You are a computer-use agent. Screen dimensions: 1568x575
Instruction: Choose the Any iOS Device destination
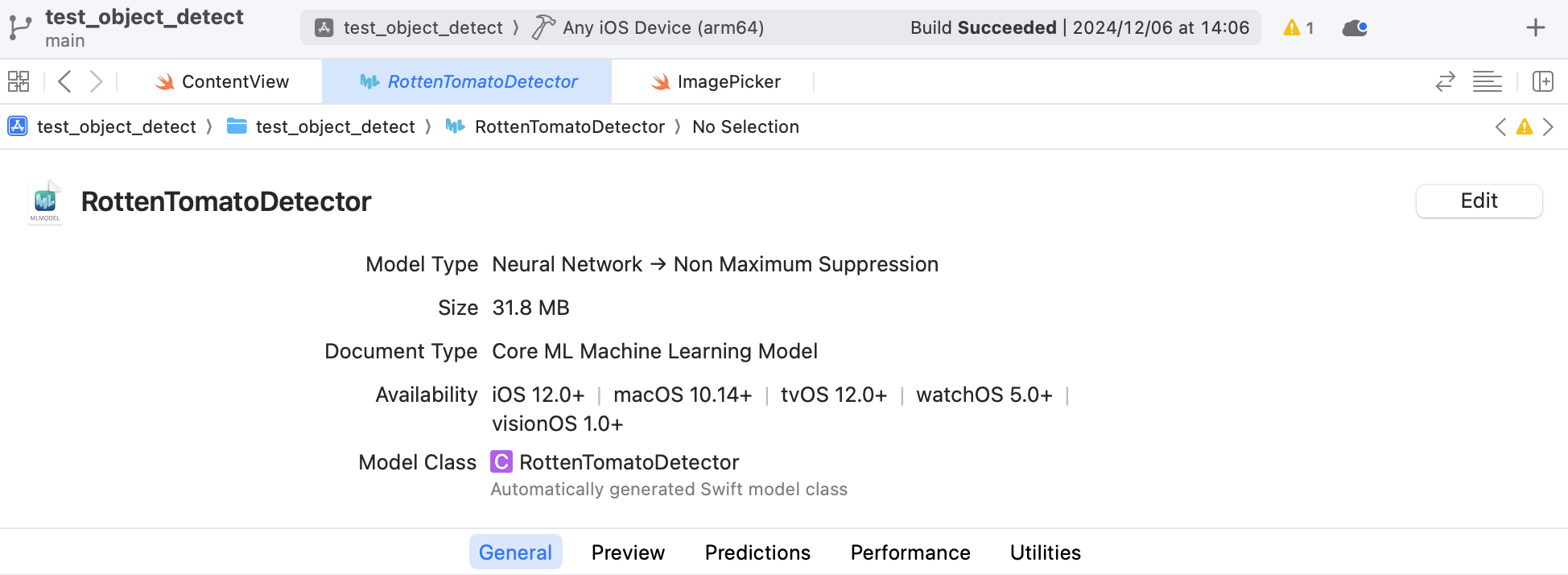coord(662,28)
